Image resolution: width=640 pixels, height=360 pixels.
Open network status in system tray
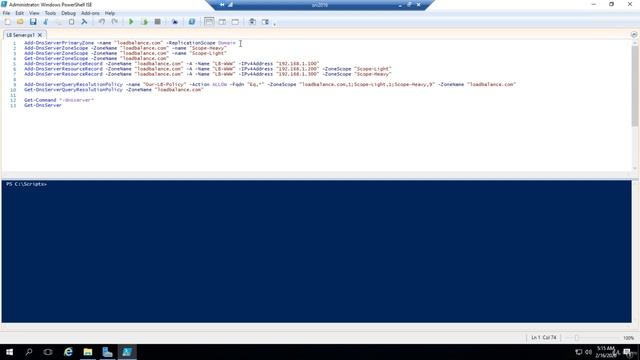coord(578,352)
